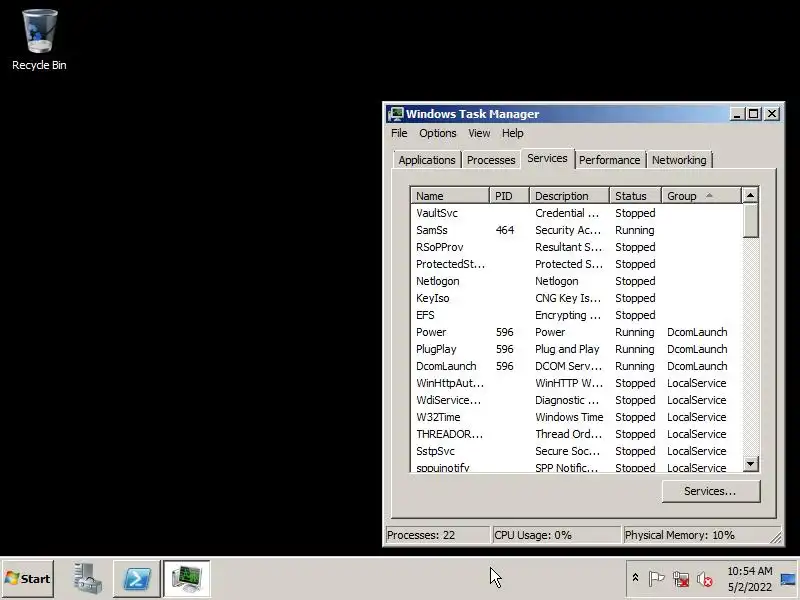Select the RSoPProv service row

point(577,247)
